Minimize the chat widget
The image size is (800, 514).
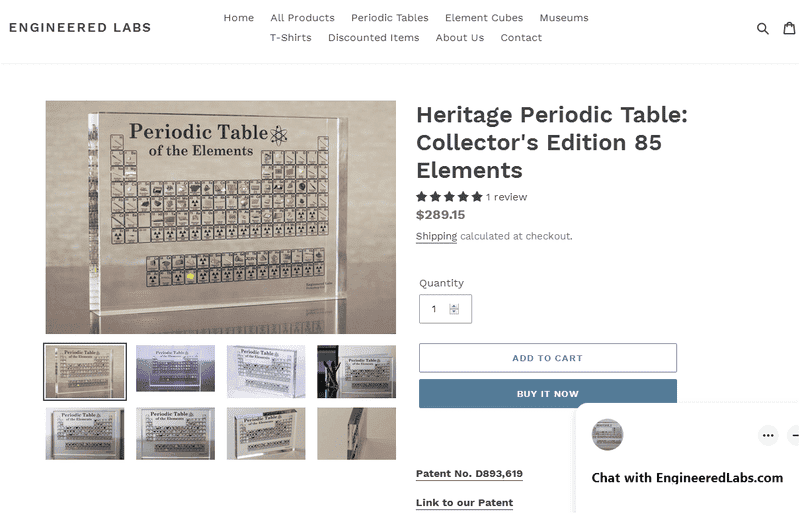click(x=794, y=435)
